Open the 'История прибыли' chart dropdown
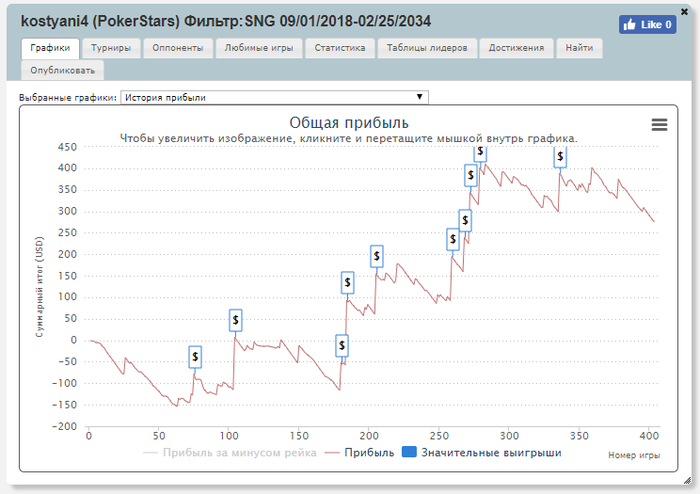 (274, 97)
